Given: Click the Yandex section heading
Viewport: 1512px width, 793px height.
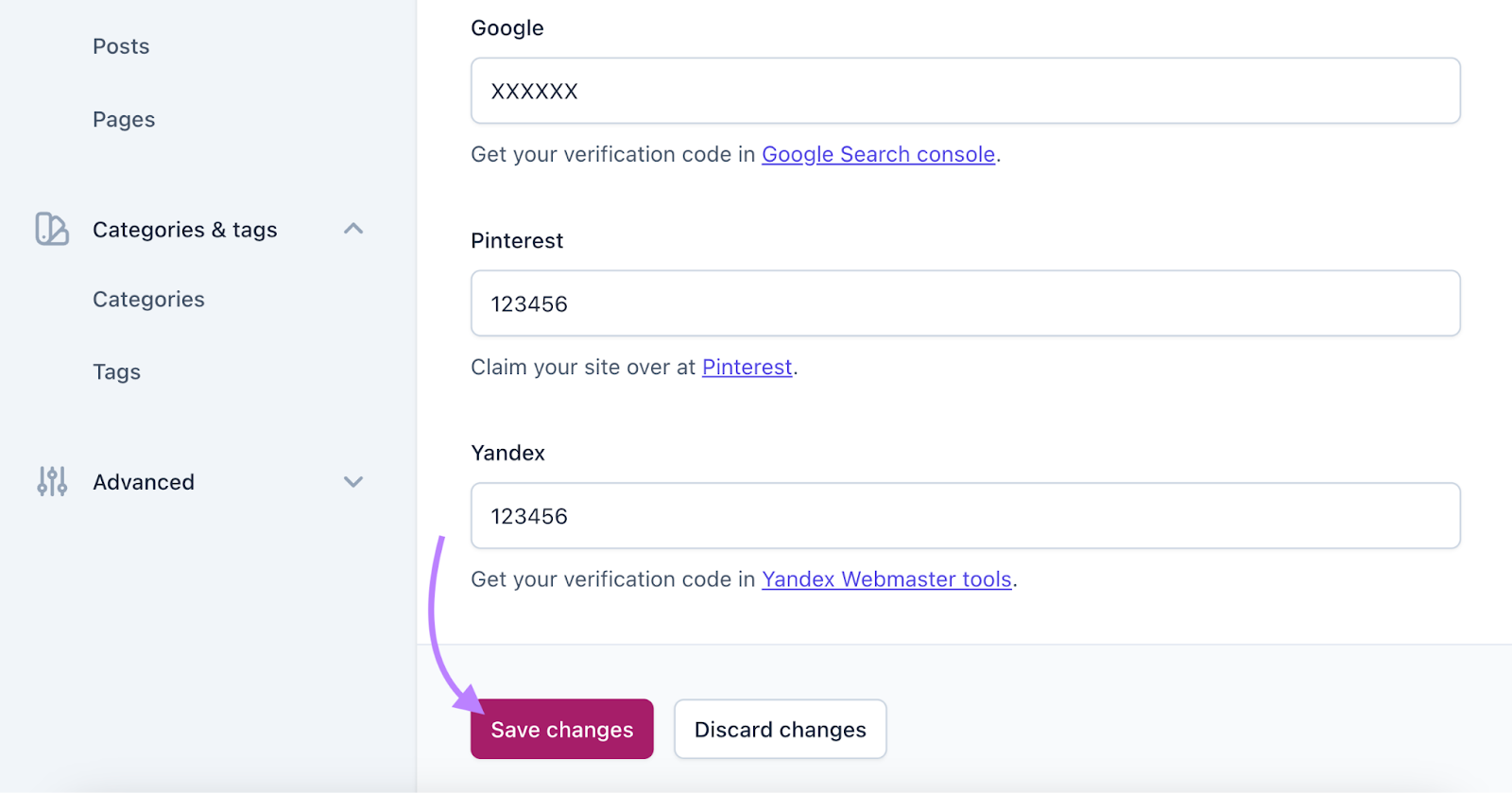Looking at the screenshot, I should [507, 453].
